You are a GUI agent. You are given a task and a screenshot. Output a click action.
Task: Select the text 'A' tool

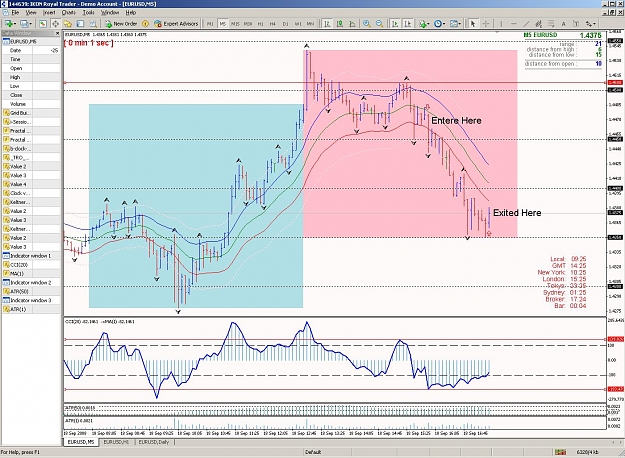[564, 24]
